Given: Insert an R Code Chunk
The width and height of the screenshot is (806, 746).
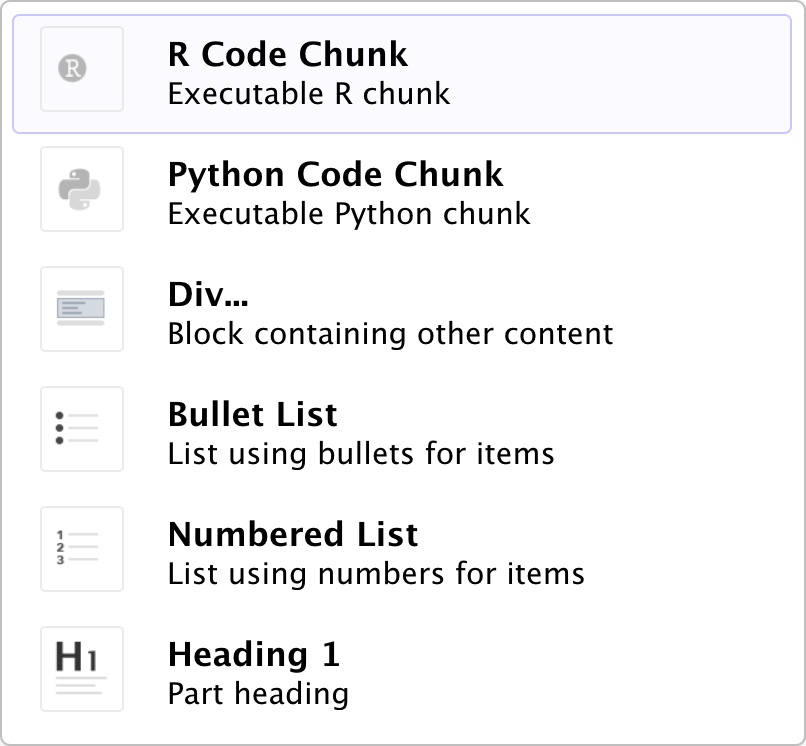Looking at the screenshot, I should pyautogui.click(x=287, y=54).
